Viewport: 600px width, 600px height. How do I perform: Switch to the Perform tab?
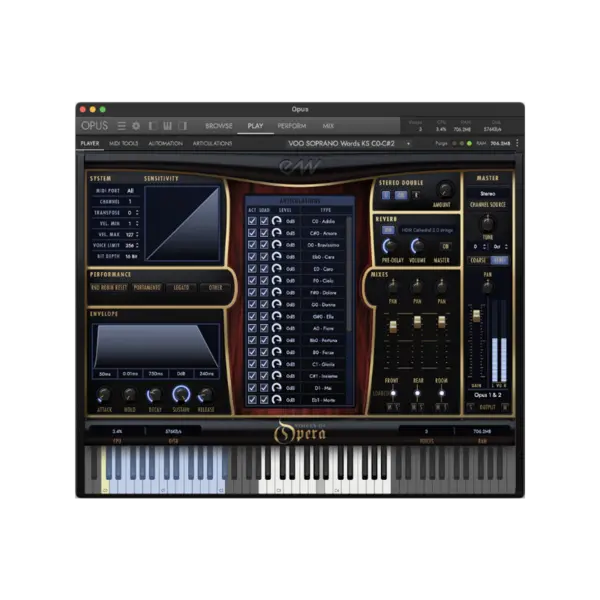click(x=292, y=126)
